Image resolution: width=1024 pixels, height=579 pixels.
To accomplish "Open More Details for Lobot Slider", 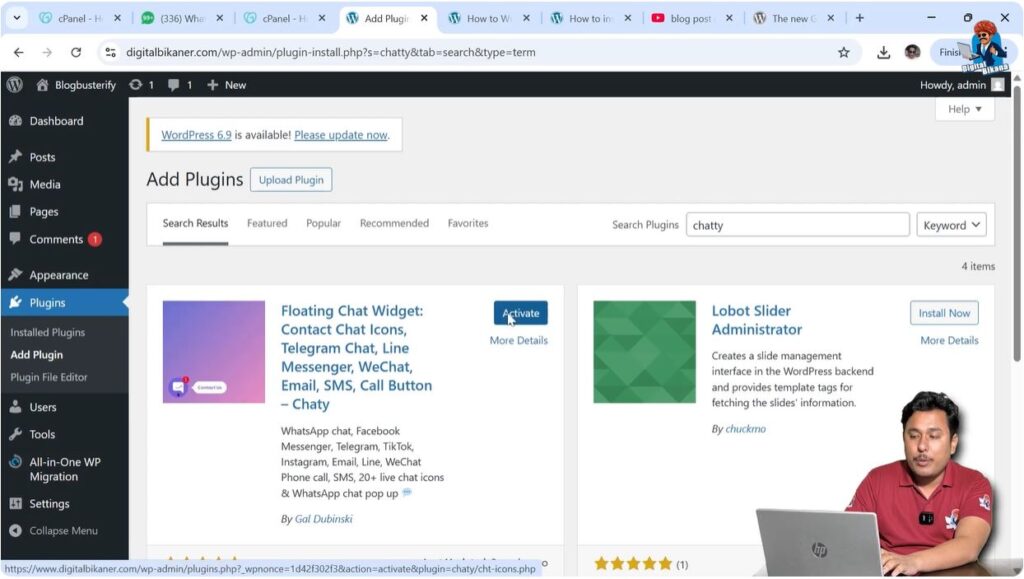I will [x=949, y=340].
